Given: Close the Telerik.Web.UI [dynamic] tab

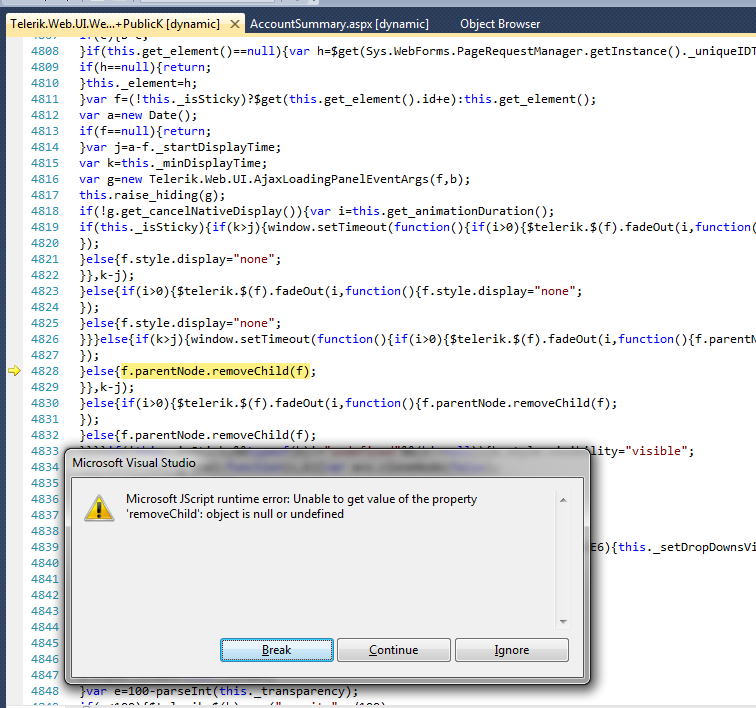Looking at the screenshot, I should coord(235,24).
